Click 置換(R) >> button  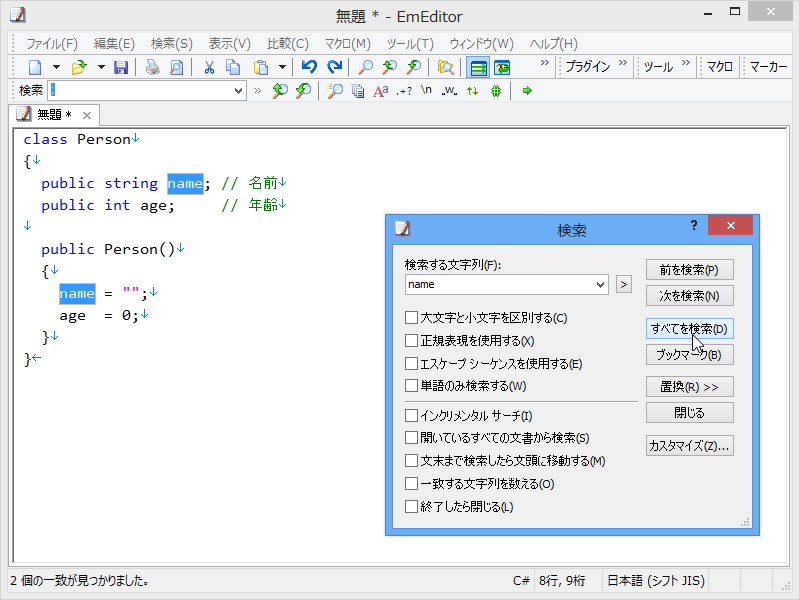click(689, 387)
